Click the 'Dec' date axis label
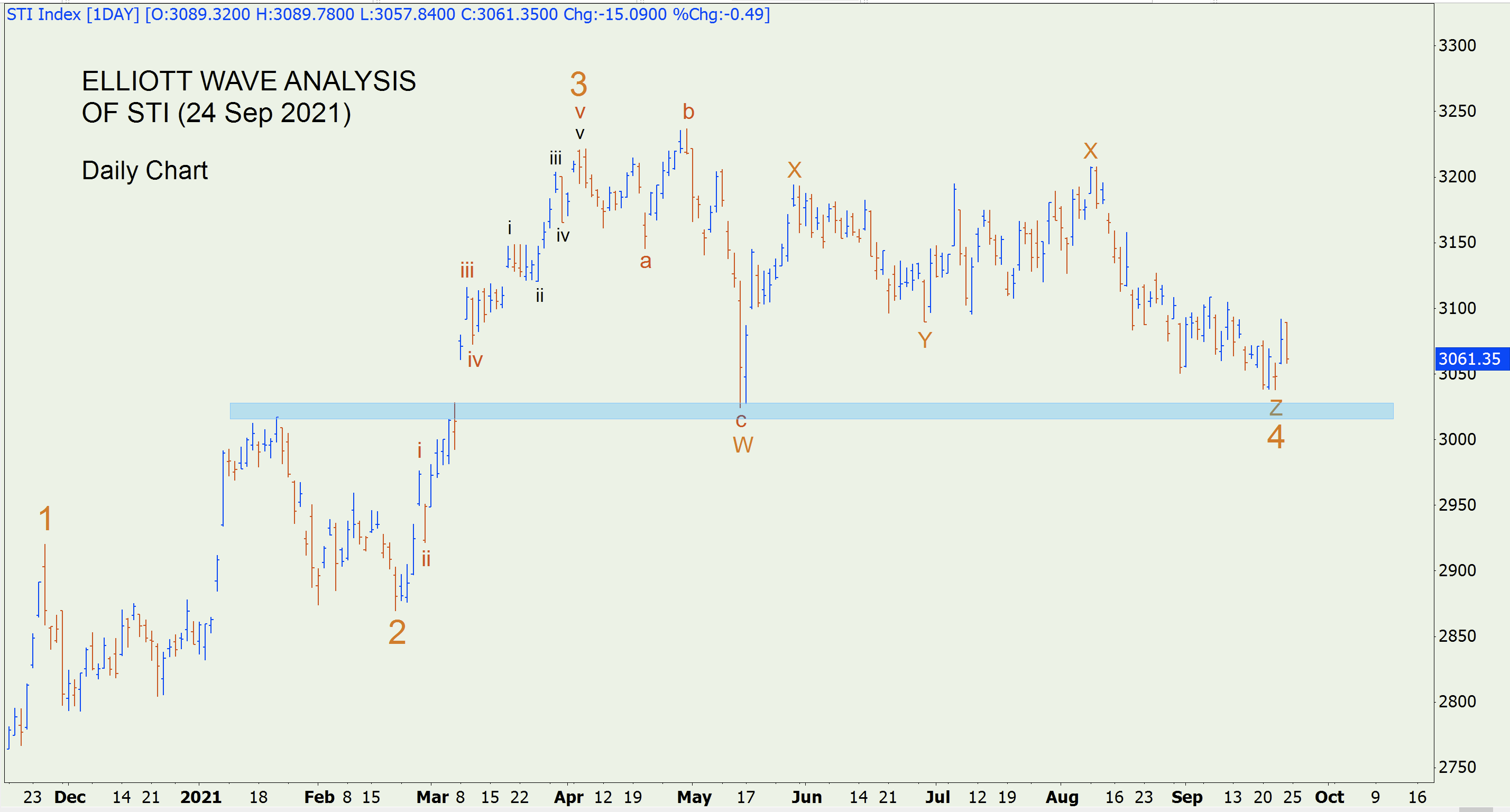Viewport: 1510px width, 812px height. click(70, 797)
